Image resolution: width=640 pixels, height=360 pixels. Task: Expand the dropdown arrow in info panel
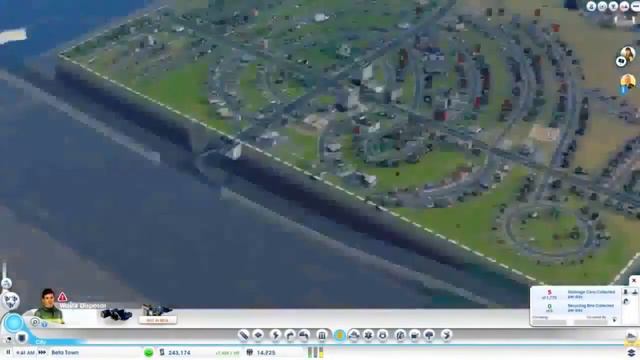coord(614,320)
